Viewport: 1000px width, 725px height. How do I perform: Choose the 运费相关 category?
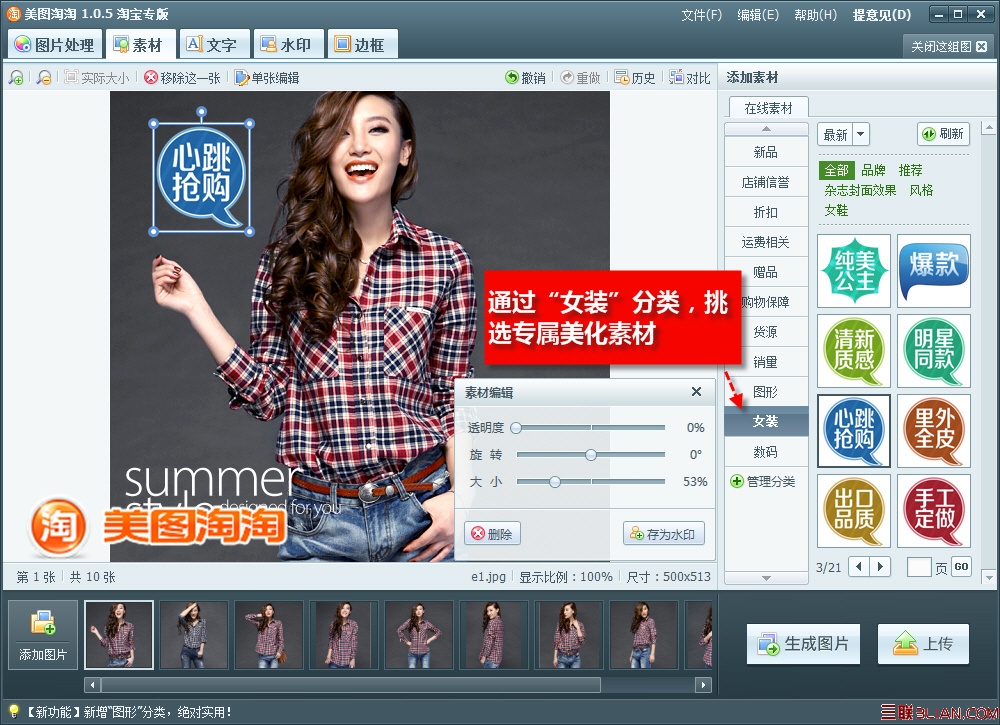point(766,242)
